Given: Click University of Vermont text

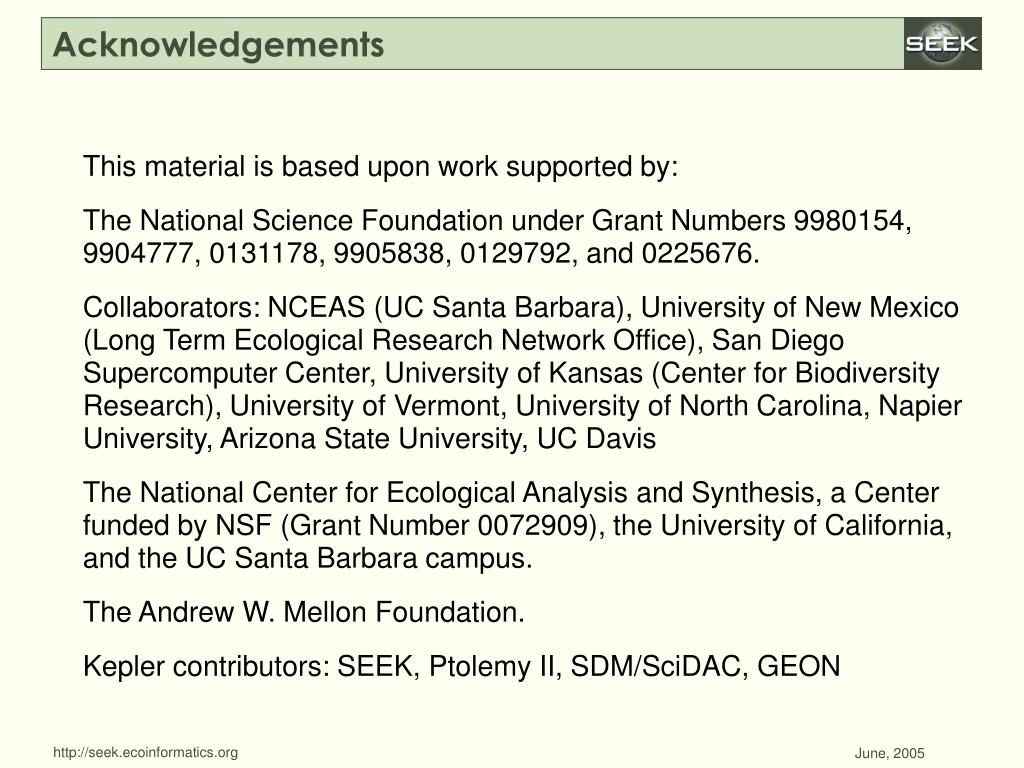Looking at the screenshot, I should point(367,406).
